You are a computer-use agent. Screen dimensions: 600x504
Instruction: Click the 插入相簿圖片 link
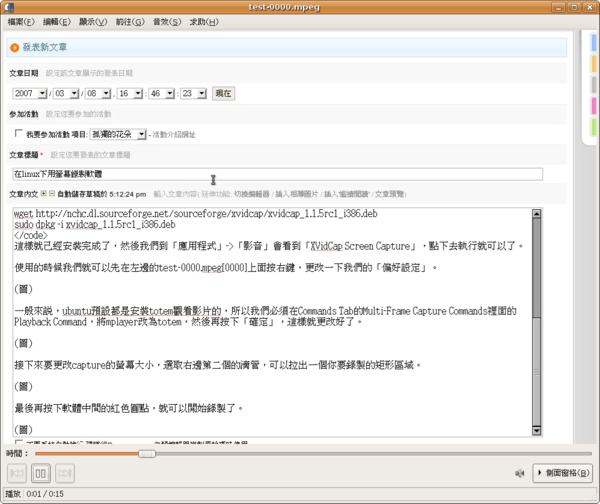pyautogui.click(x=297, y=194)
